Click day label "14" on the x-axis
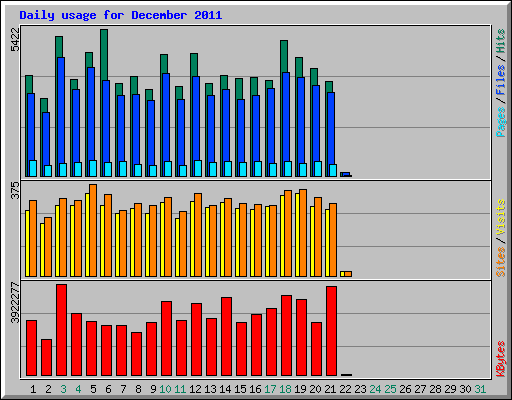 click(225, 389)
